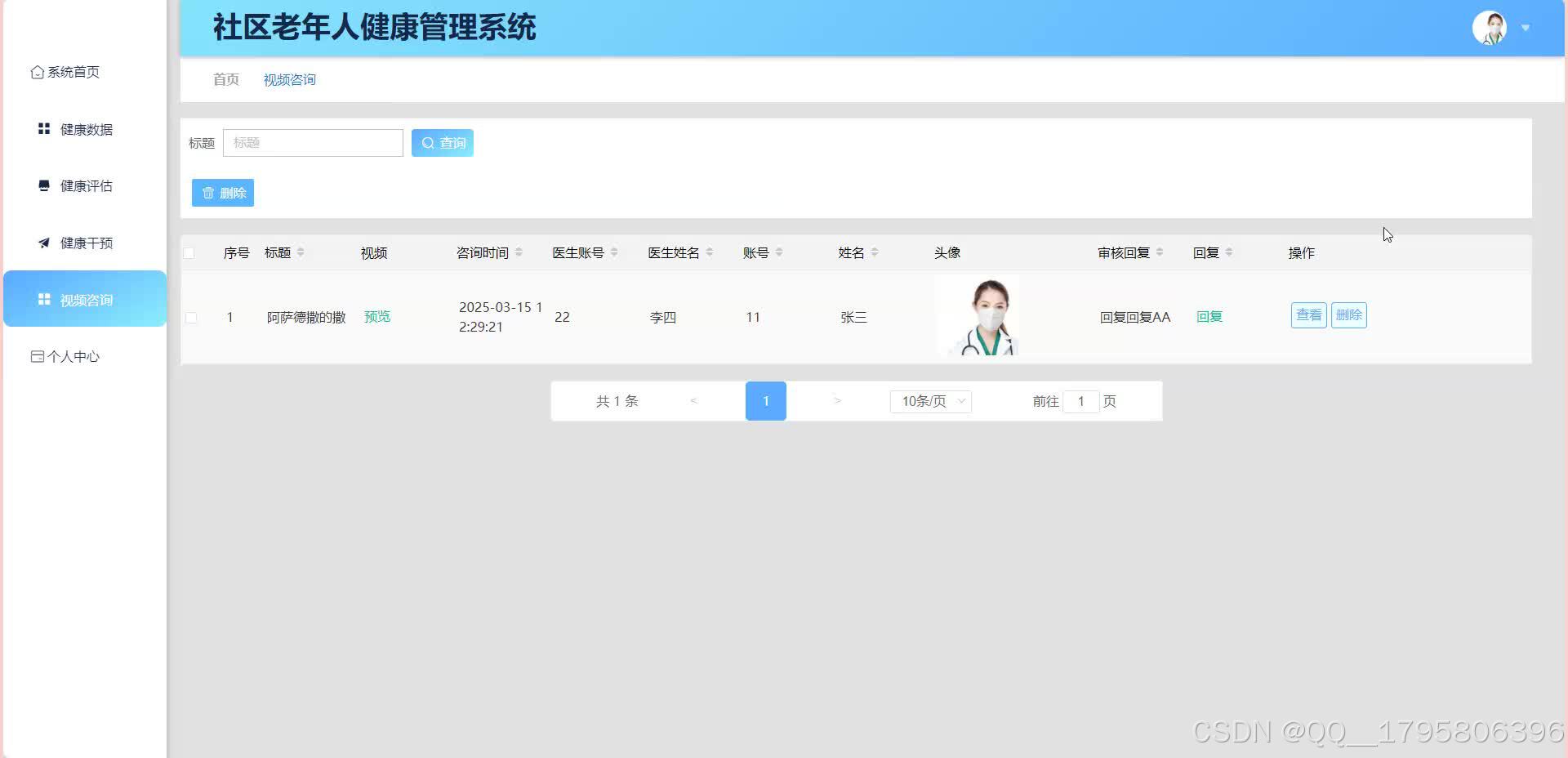Image resolution: width=1568 pixels, height=758 pixels.
Task: Click the 查询 search button
Action: [443, 143]
